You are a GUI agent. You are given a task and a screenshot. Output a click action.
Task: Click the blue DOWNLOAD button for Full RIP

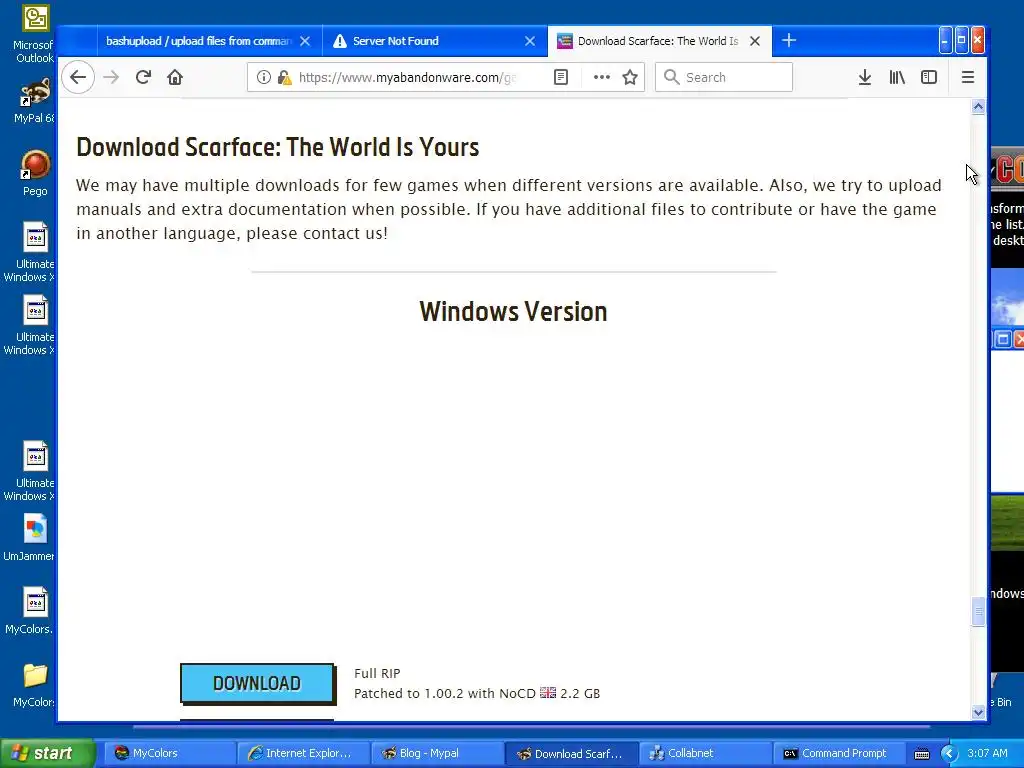click(x=257, y=683)
